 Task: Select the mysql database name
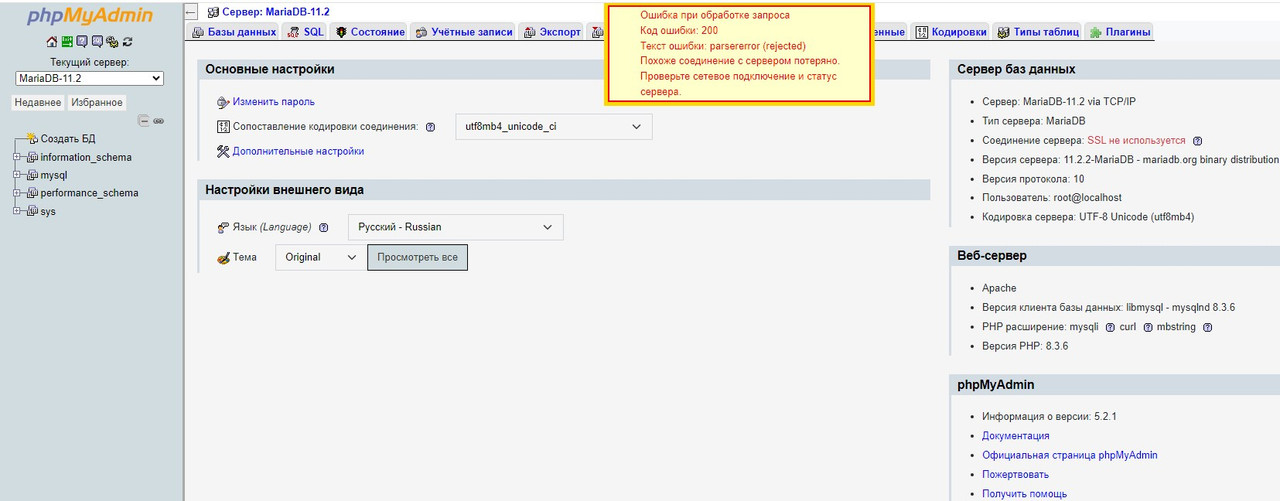tap(54, 175)
